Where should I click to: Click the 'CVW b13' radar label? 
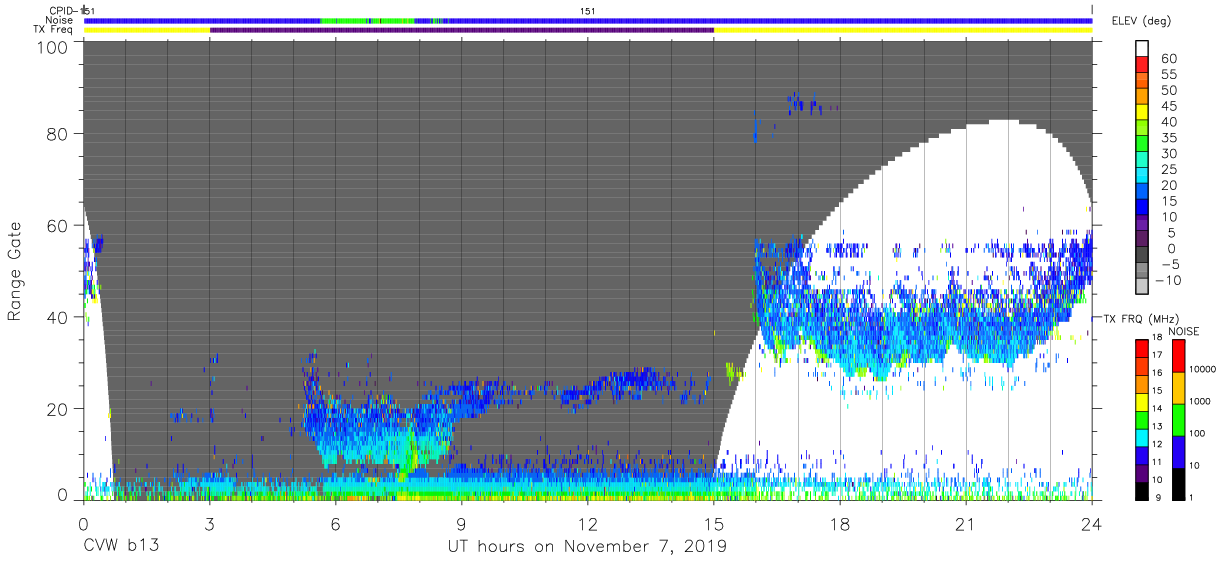pos(122,546)
